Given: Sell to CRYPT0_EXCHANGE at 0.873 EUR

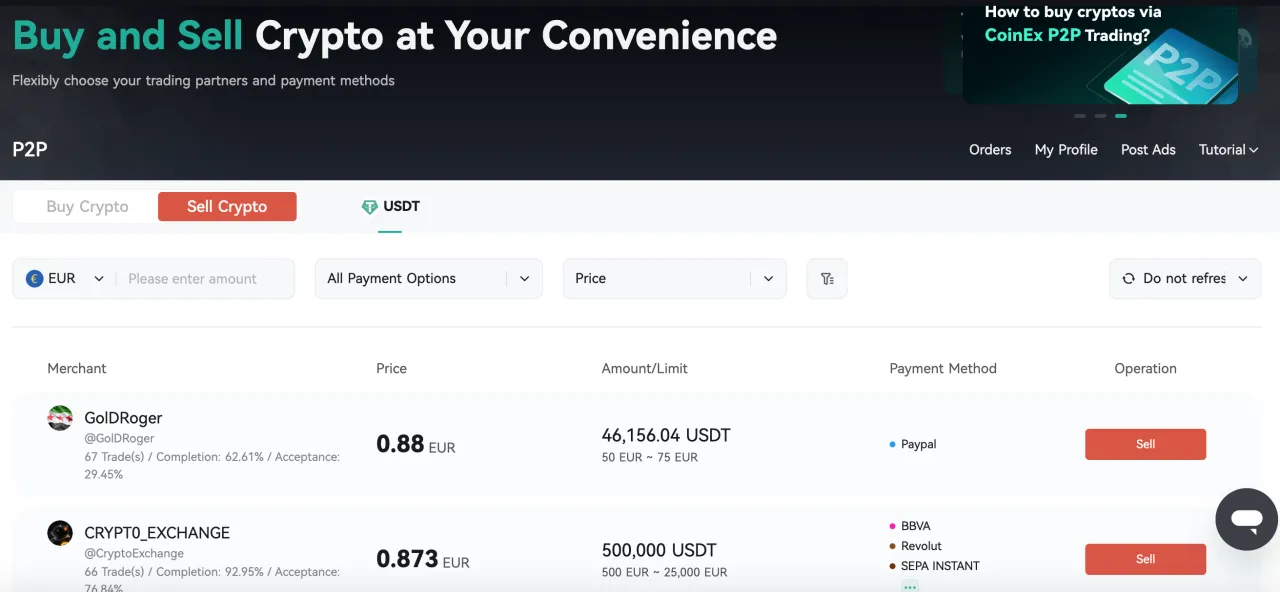Looking at the screenshot, I should pos(1145,560).
